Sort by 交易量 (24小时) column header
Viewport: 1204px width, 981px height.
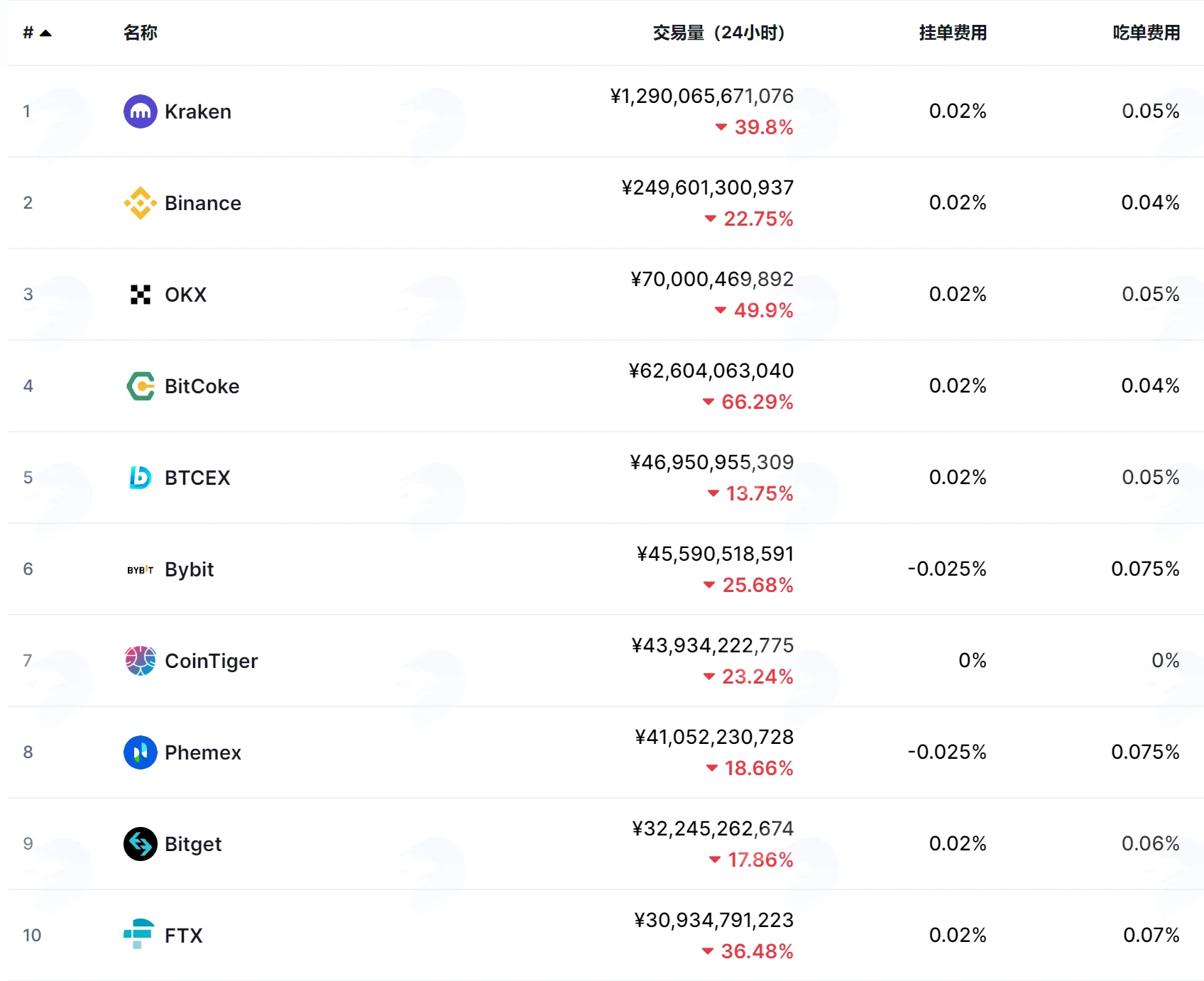coord(718,33)
